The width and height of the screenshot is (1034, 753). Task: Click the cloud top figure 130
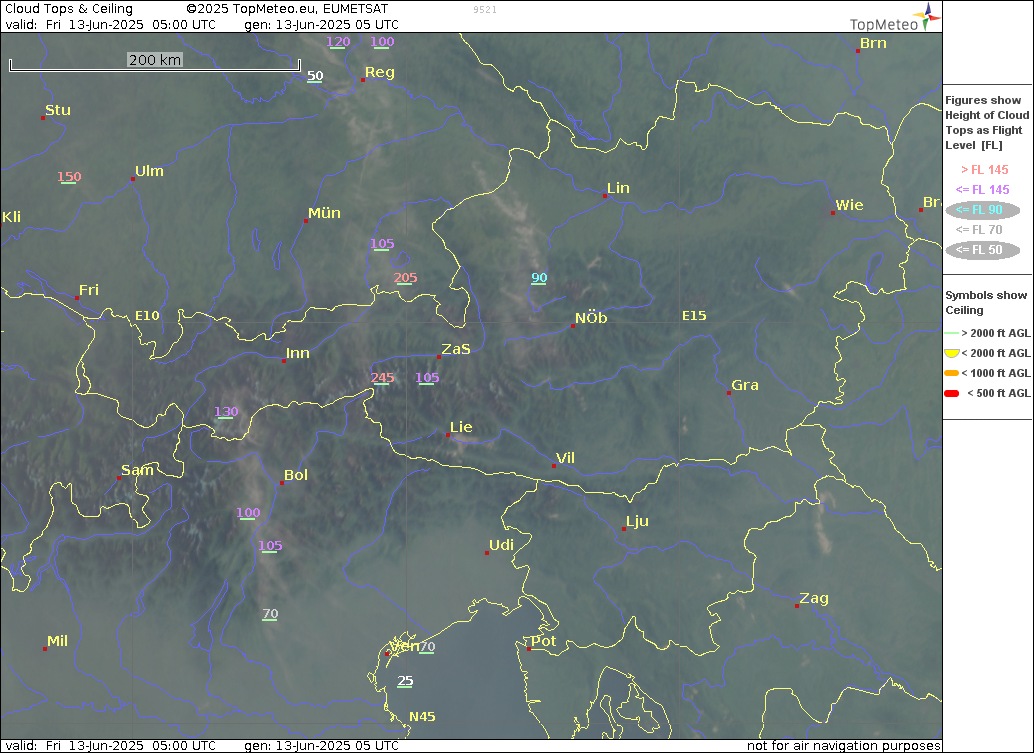(x=226, y=411)
